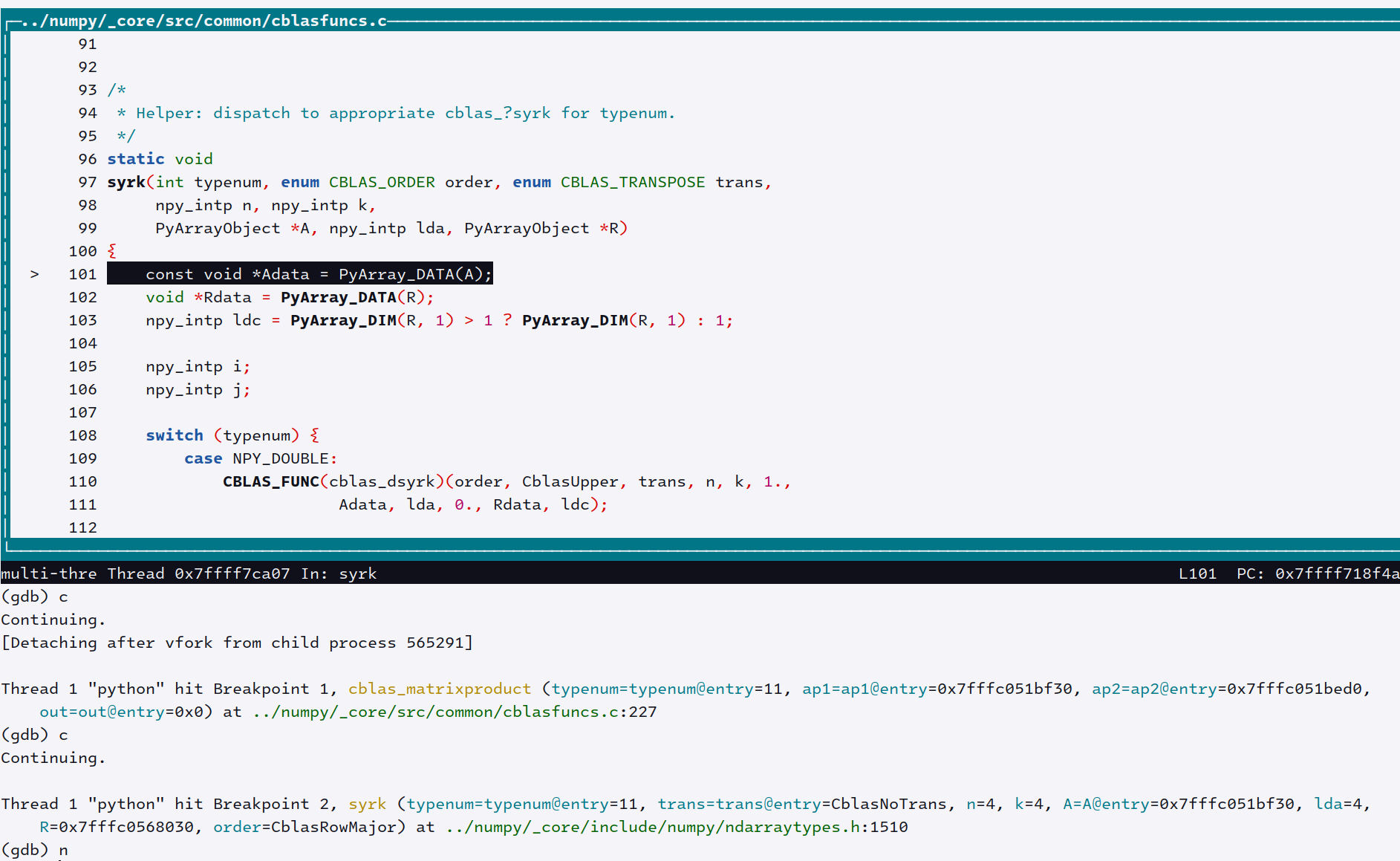Screen dimensions: 1400x861
Task: Click the current-line marker beside line 101
Action: 35,274
